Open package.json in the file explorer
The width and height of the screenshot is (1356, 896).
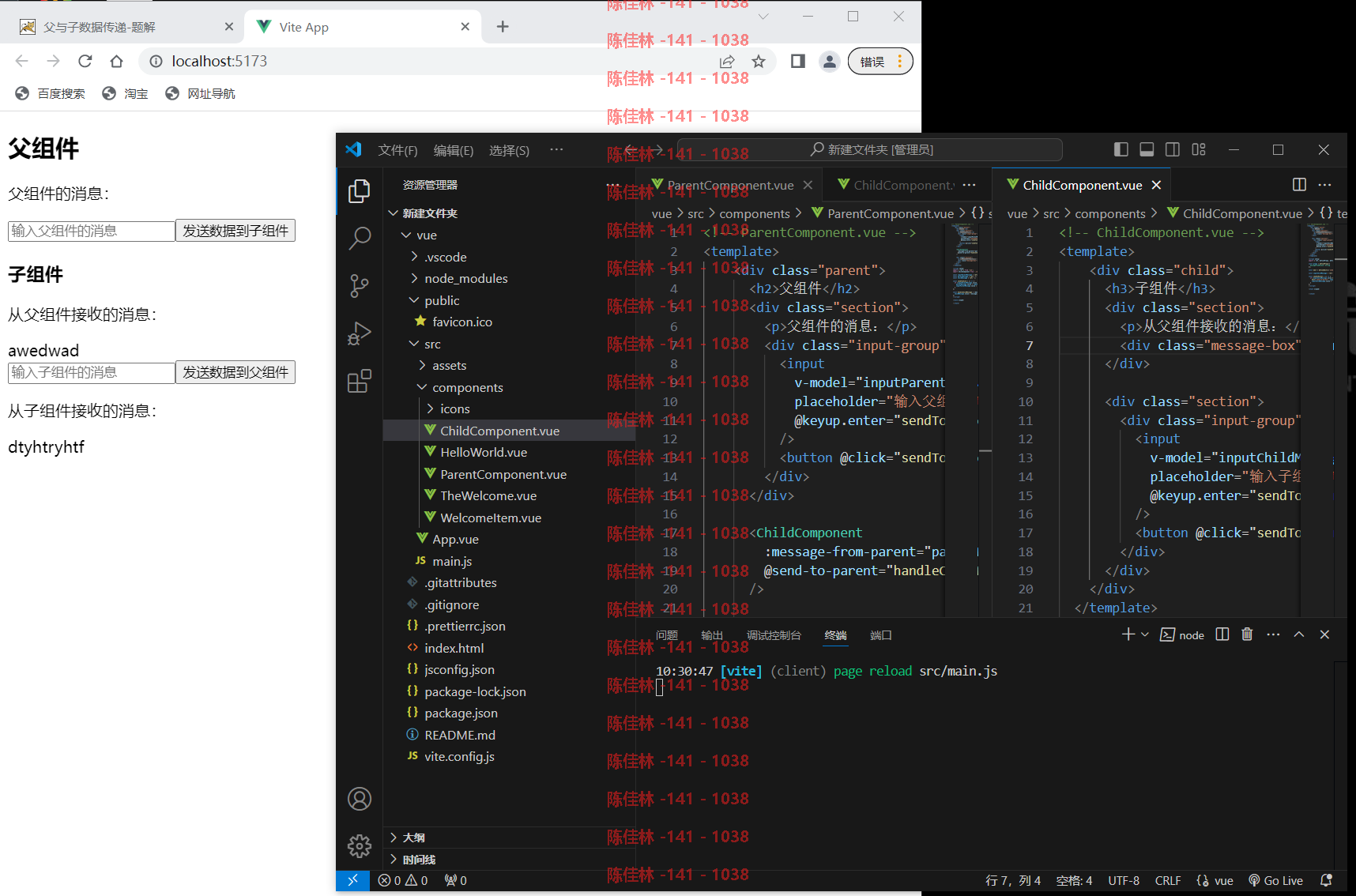[x=461, y=713]
